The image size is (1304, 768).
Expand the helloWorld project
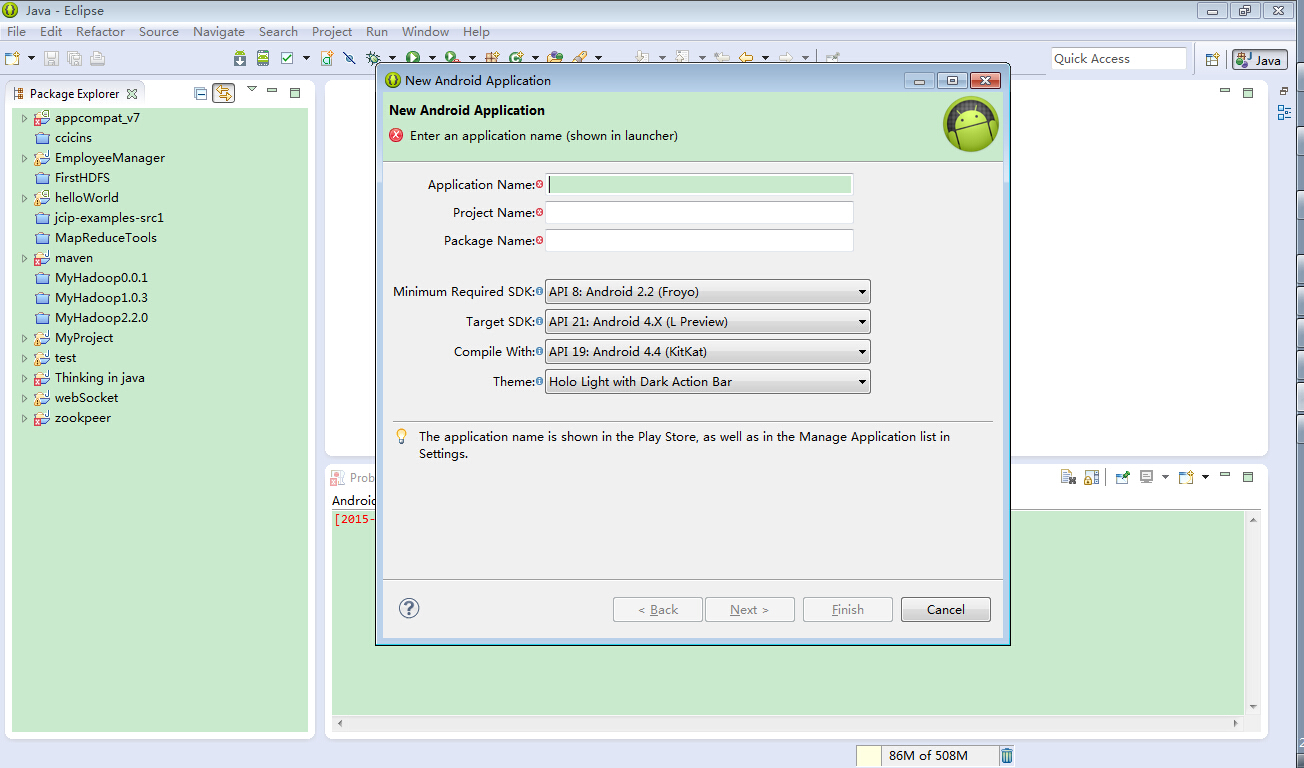pos(25,198)
